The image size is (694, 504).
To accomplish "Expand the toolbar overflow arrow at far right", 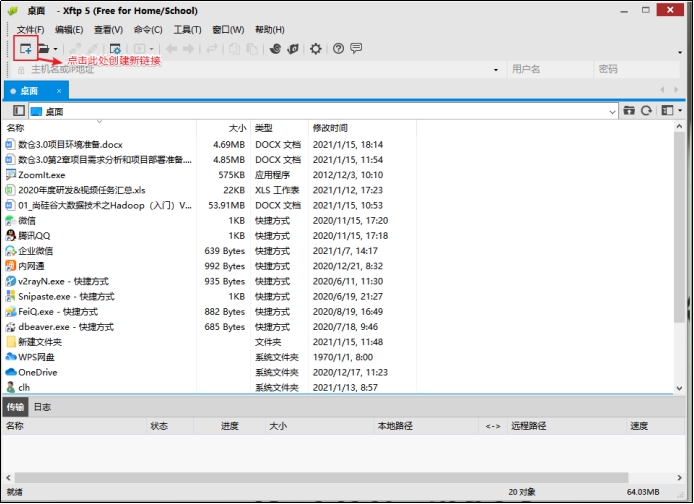I will [680, 53].
